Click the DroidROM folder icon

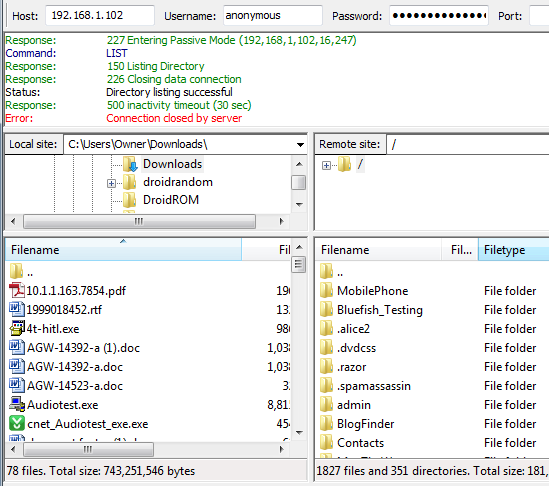130,200
